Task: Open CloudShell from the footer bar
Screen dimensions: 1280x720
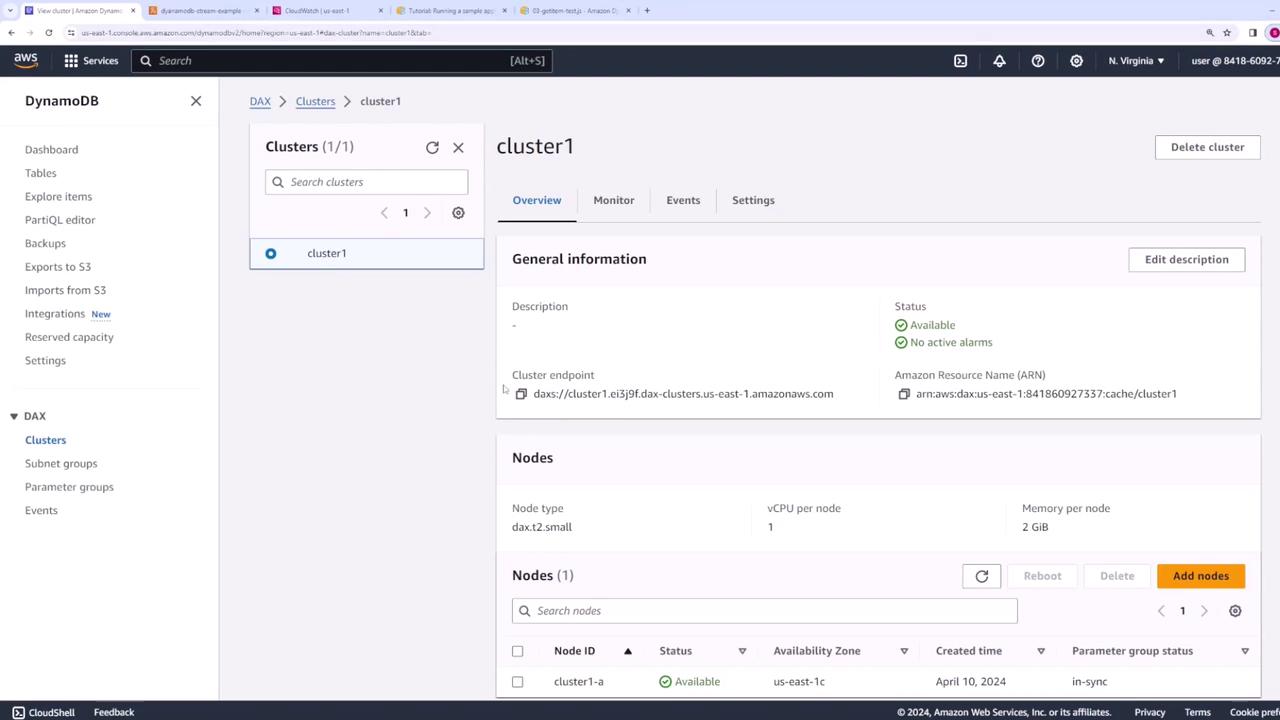Action: [x=43, y=712]
